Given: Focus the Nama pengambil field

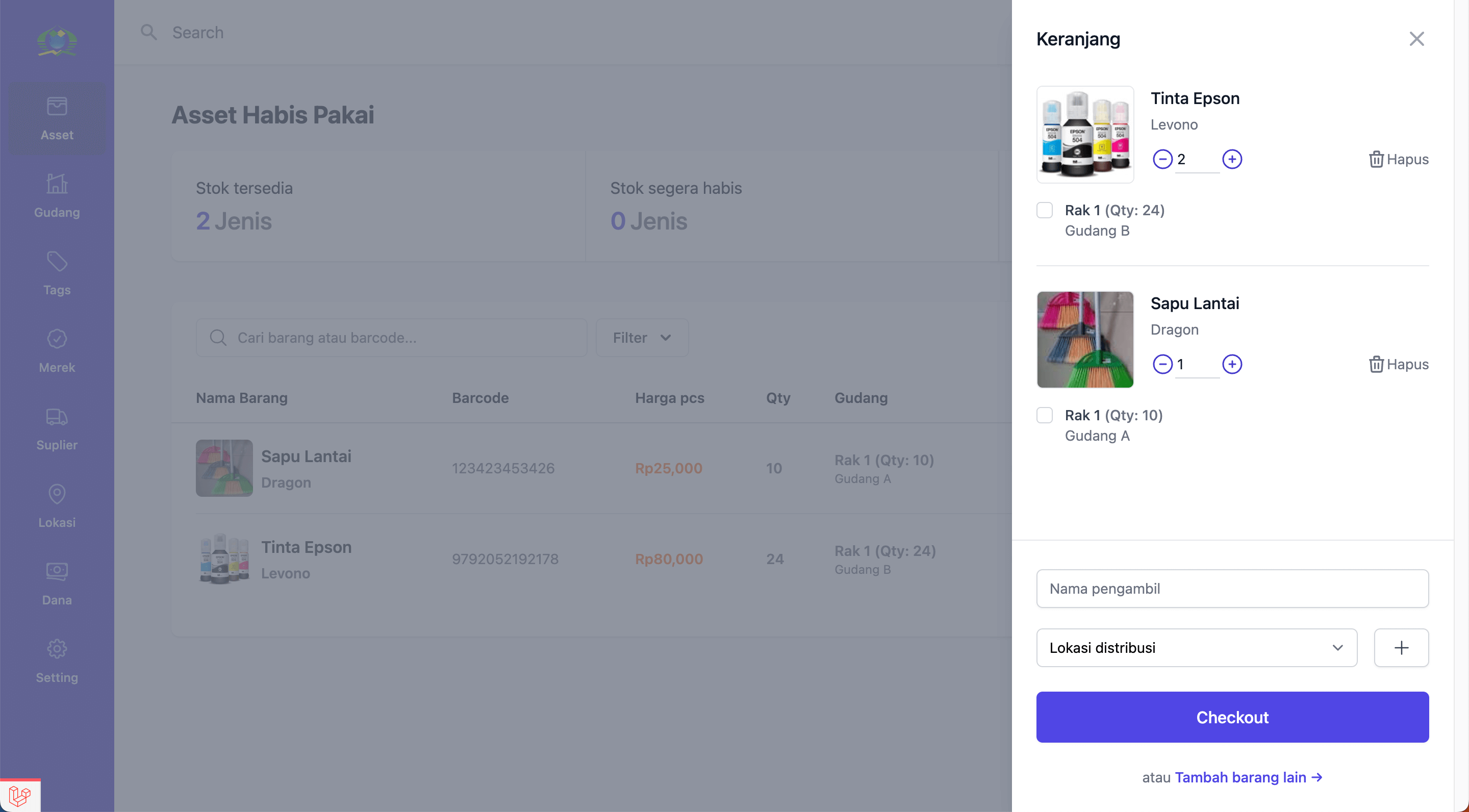Looking at the screenshot, I should point(1232,589).
